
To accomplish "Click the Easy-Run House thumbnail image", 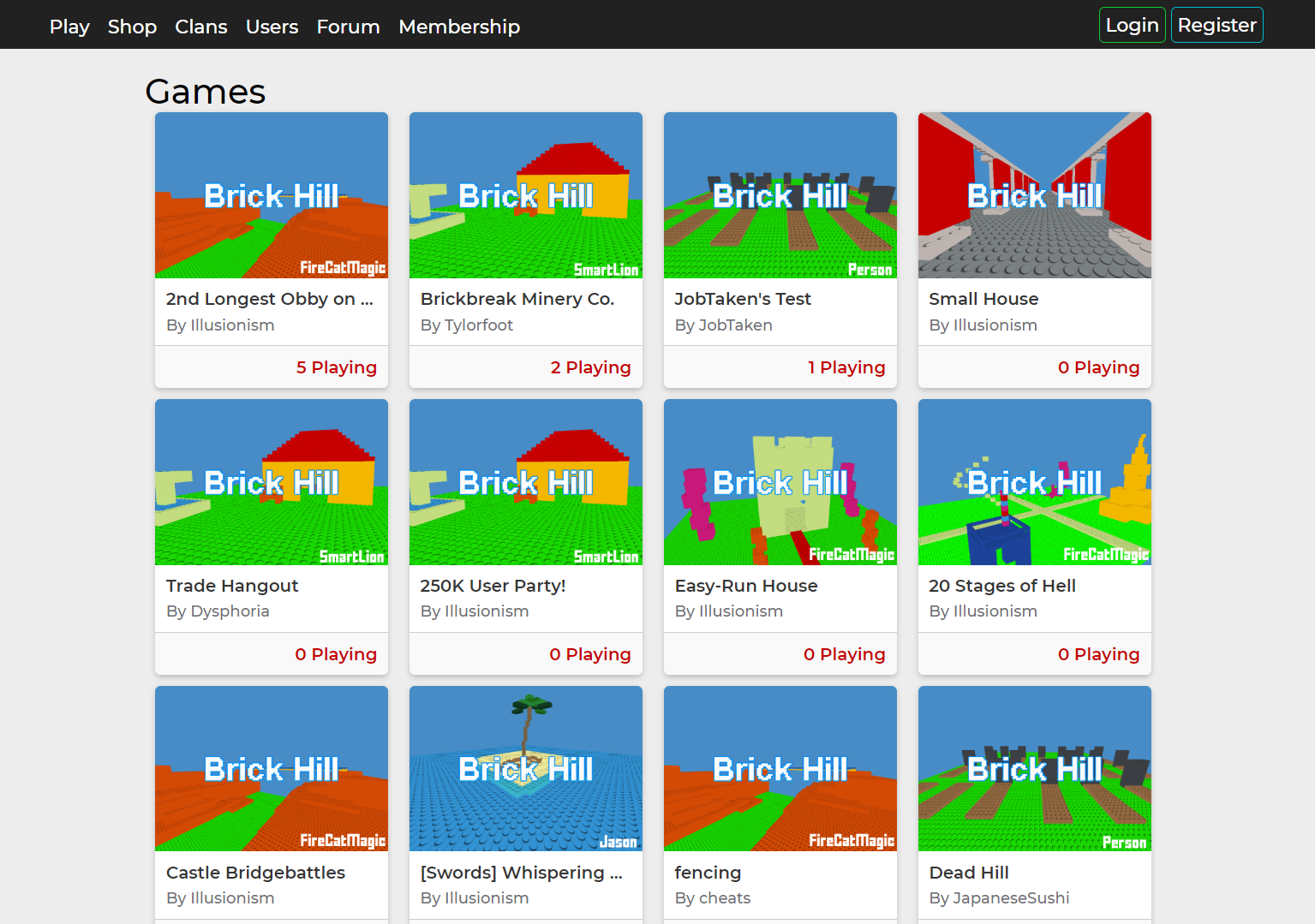I will pyautogui.click(x=780, y=482).
